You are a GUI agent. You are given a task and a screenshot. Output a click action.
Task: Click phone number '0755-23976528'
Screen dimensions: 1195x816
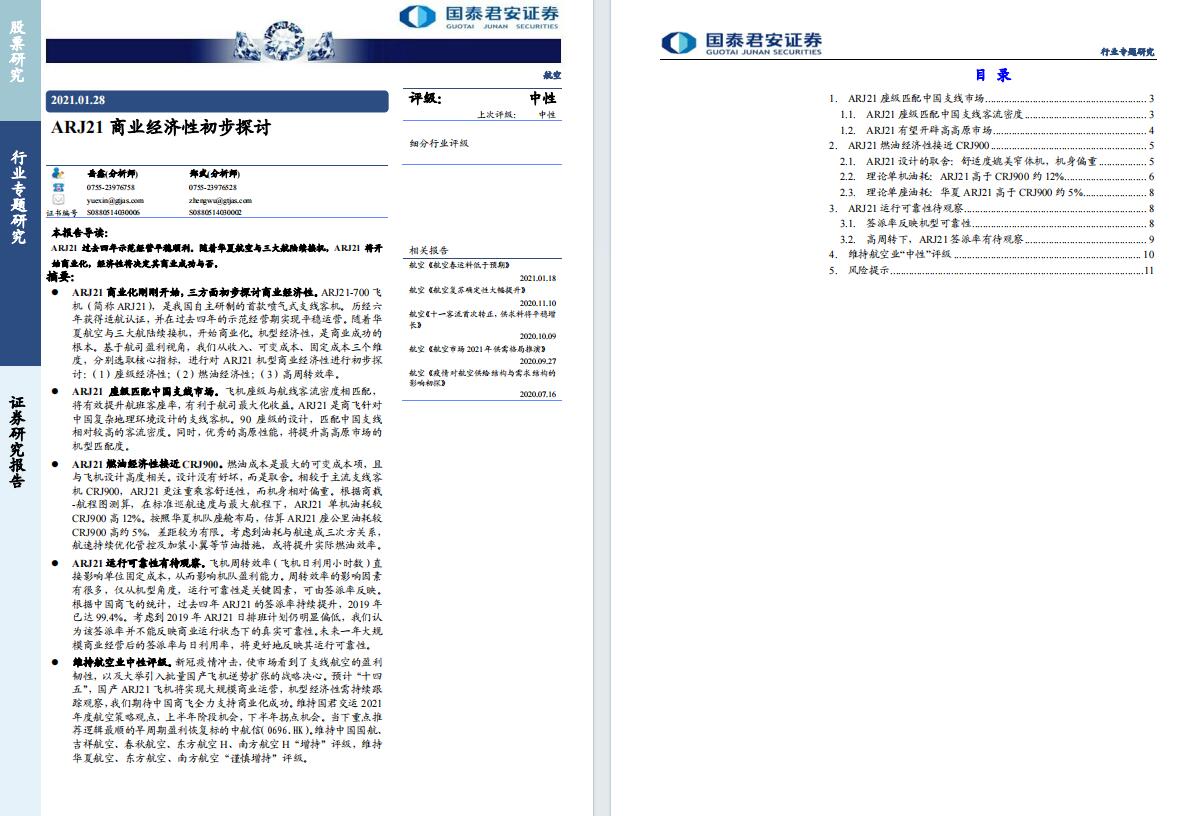coord(213,187)
